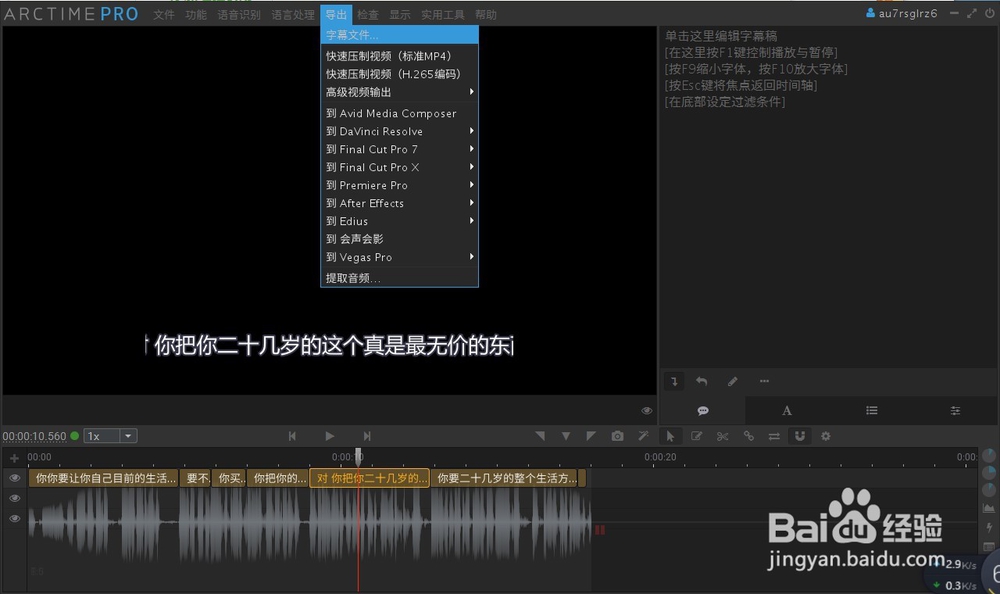Choose 字幕文件... from export menu
1000x594 pixels.
[399, 35]
